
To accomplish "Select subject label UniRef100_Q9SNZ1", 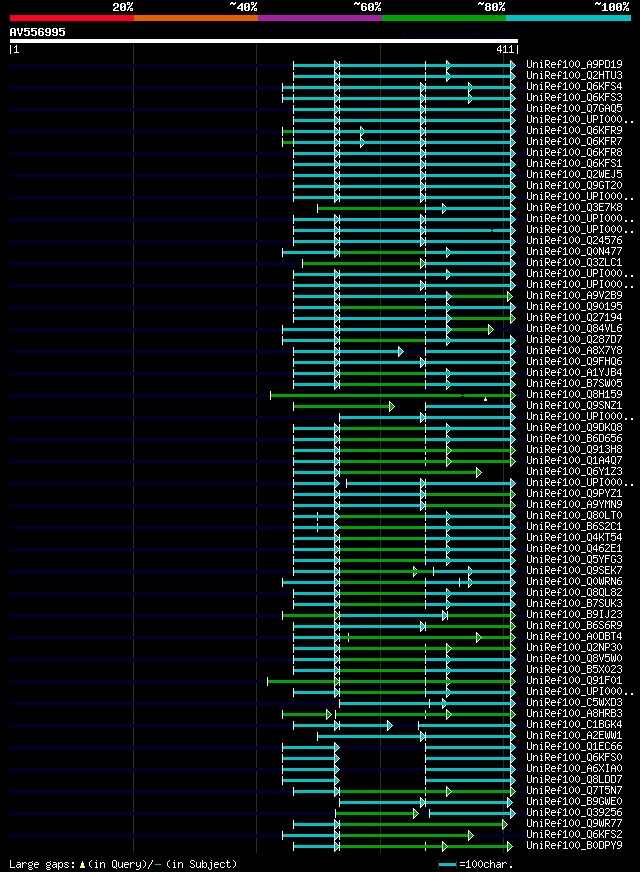I will [x=574, y=406].
